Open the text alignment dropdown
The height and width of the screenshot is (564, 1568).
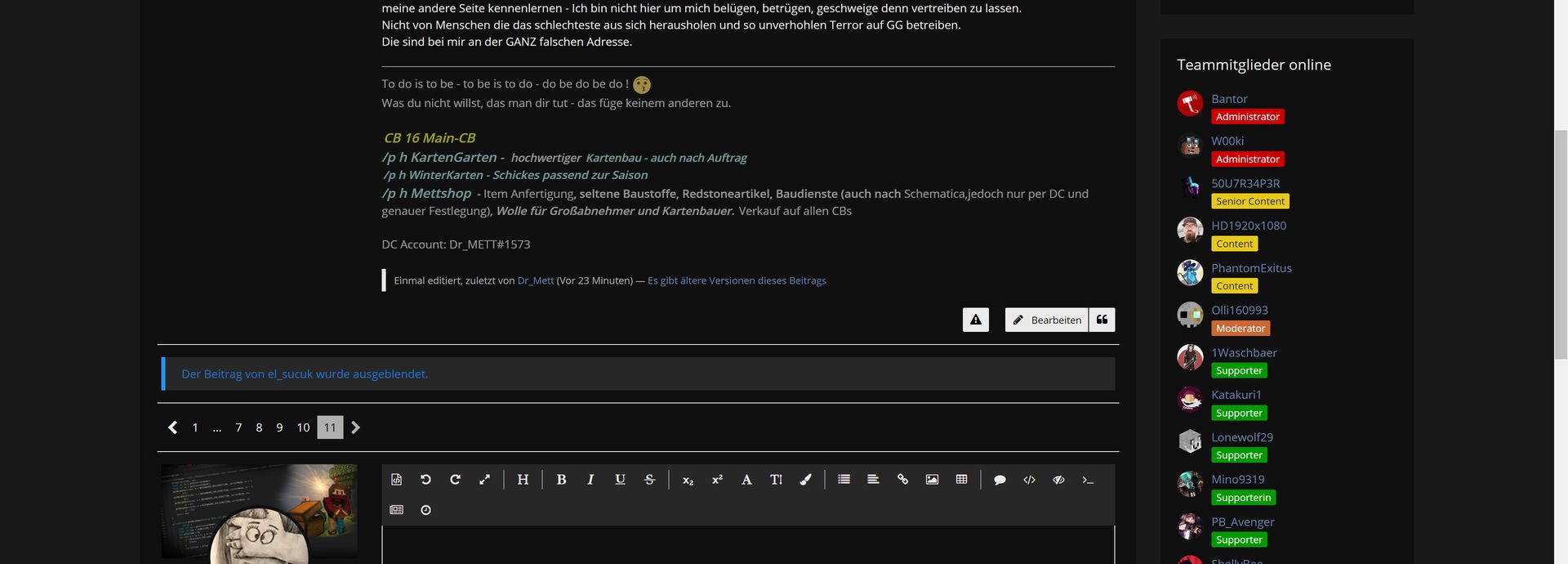click(873, 480)
